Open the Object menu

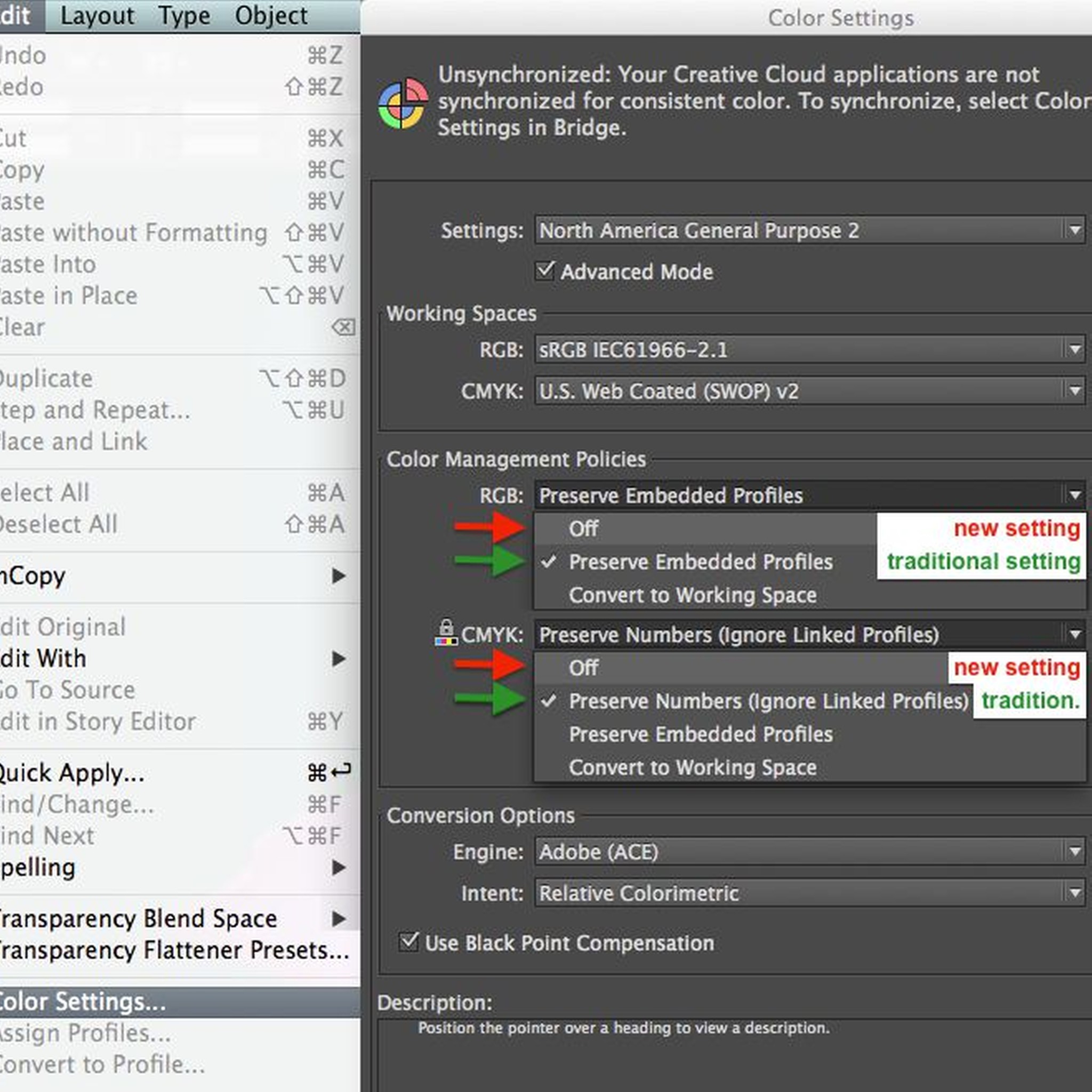pyautogui.click(x=270, y=15)
